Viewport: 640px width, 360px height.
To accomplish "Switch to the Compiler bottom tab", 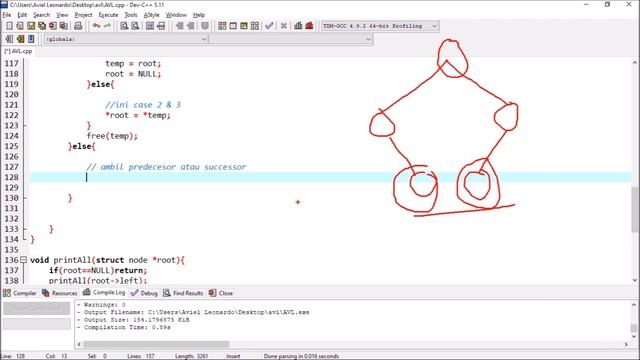I will 20,293.
